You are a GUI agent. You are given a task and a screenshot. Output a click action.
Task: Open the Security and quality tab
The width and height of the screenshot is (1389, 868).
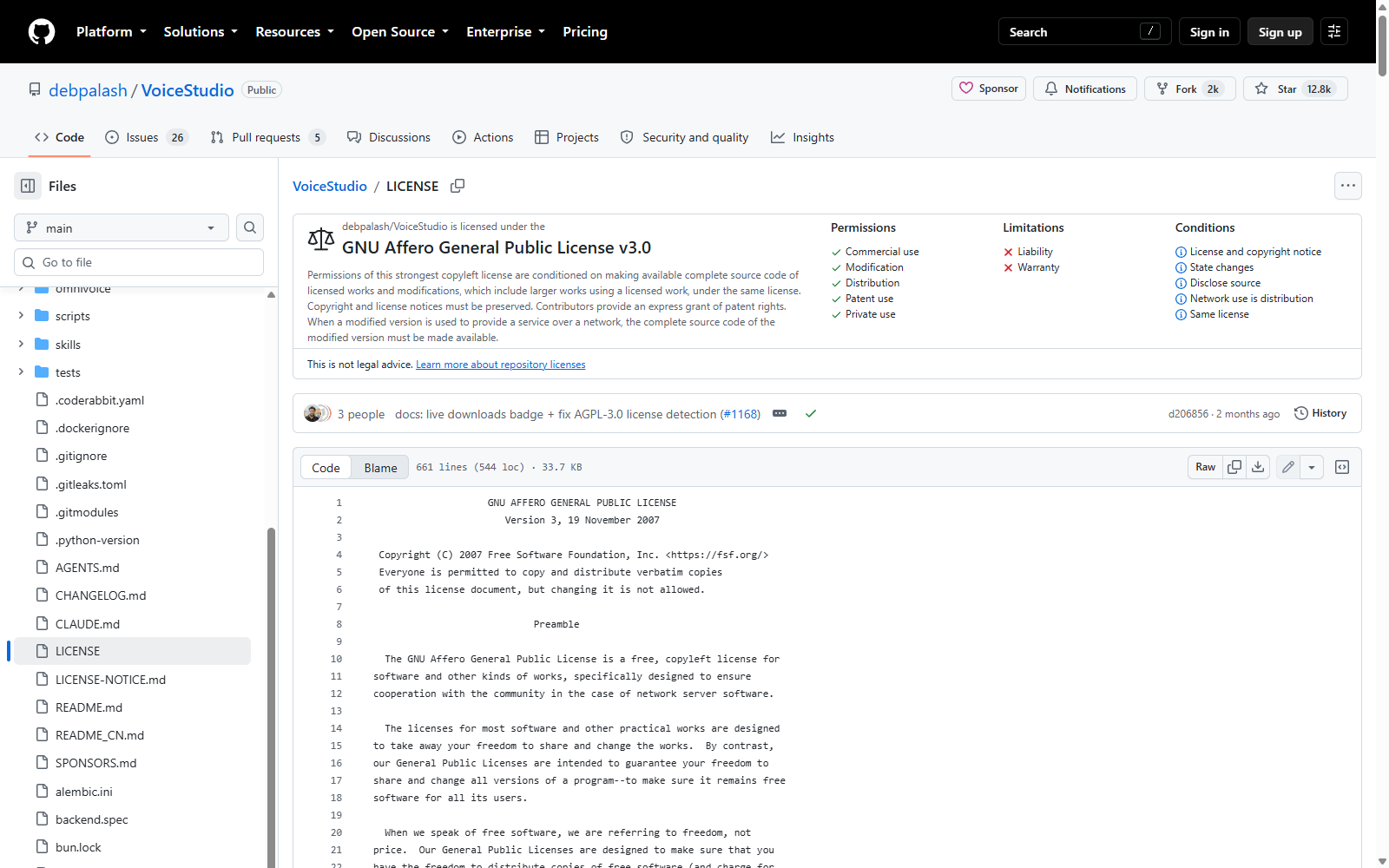tap(684, 137)
